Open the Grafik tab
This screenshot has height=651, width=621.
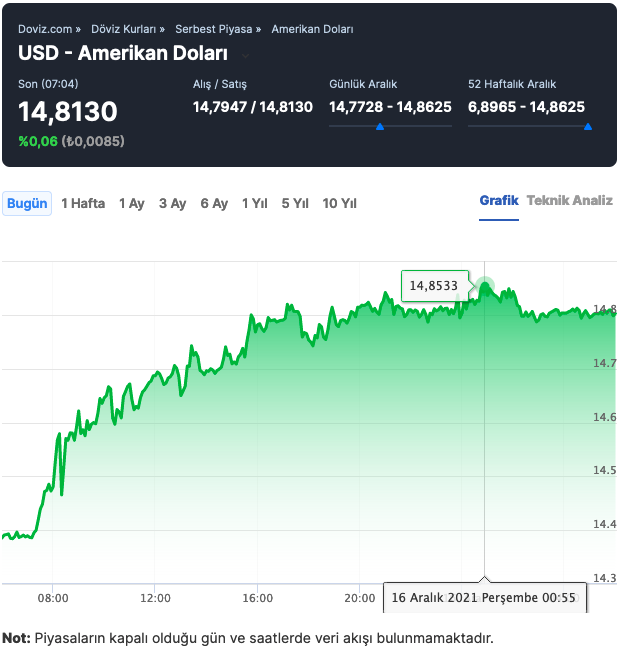coord(499,200)
